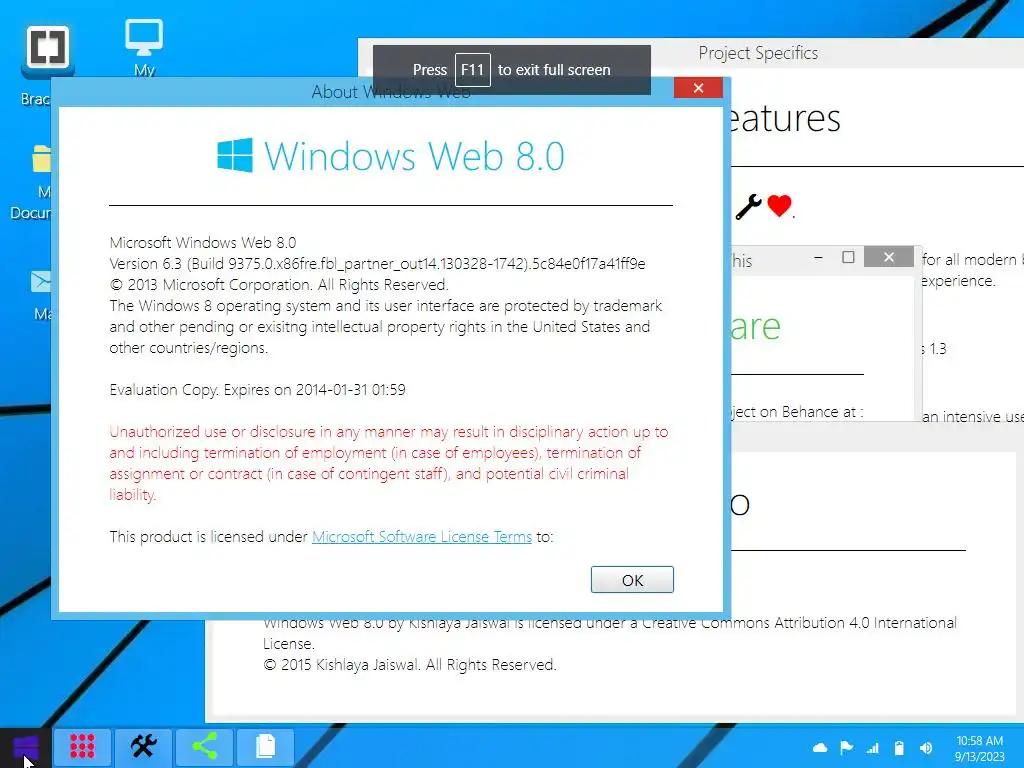Click the 'Windows Web 8.0' heading text
1024x768 pixels.
(414, 156)
